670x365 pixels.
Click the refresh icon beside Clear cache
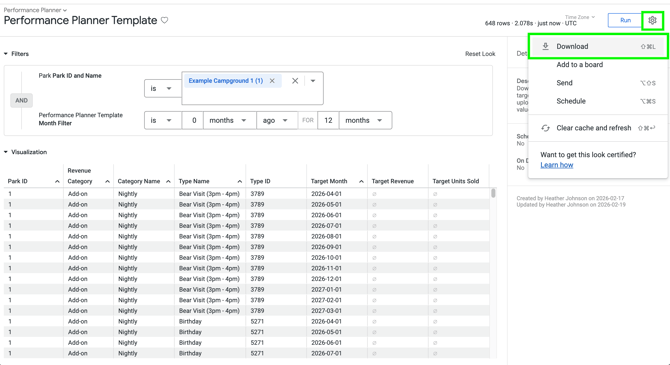(545, 128)
